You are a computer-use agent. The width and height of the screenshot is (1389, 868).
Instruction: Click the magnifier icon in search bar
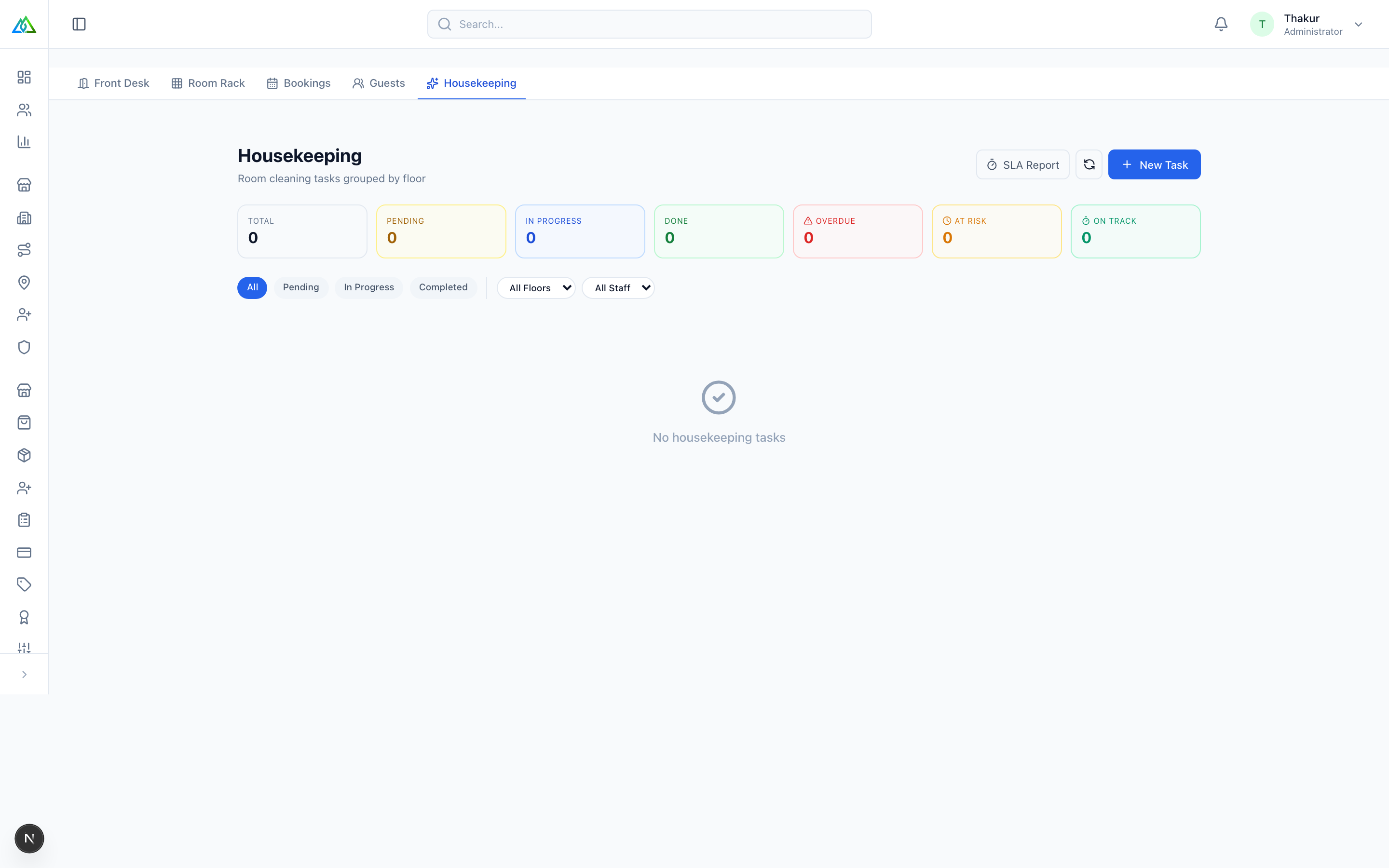(x=444, y=24)
